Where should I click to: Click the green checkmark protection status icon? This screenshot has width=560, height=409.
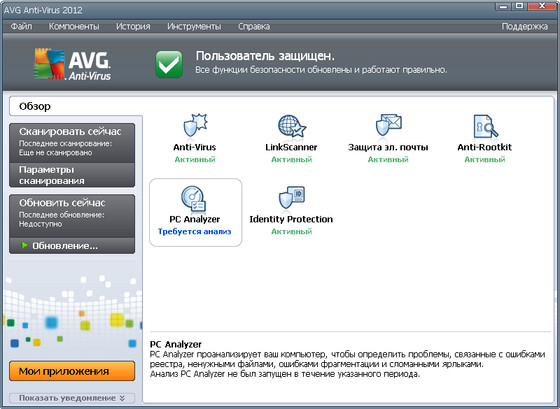[x=169, y=64]
